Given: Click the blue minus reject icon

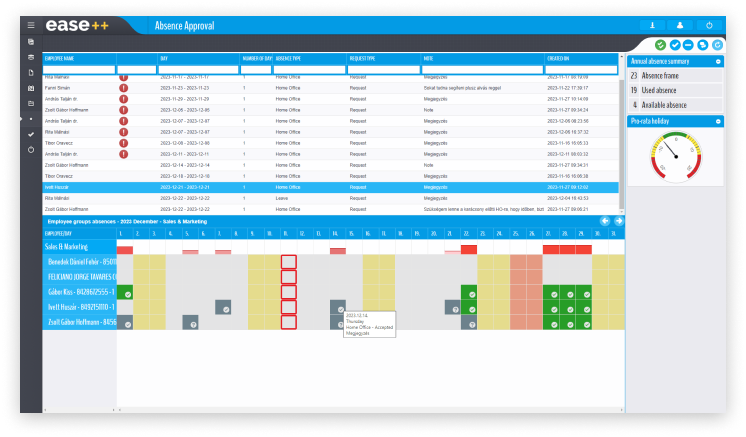Looking at the screenshot, I should (688, 45).
